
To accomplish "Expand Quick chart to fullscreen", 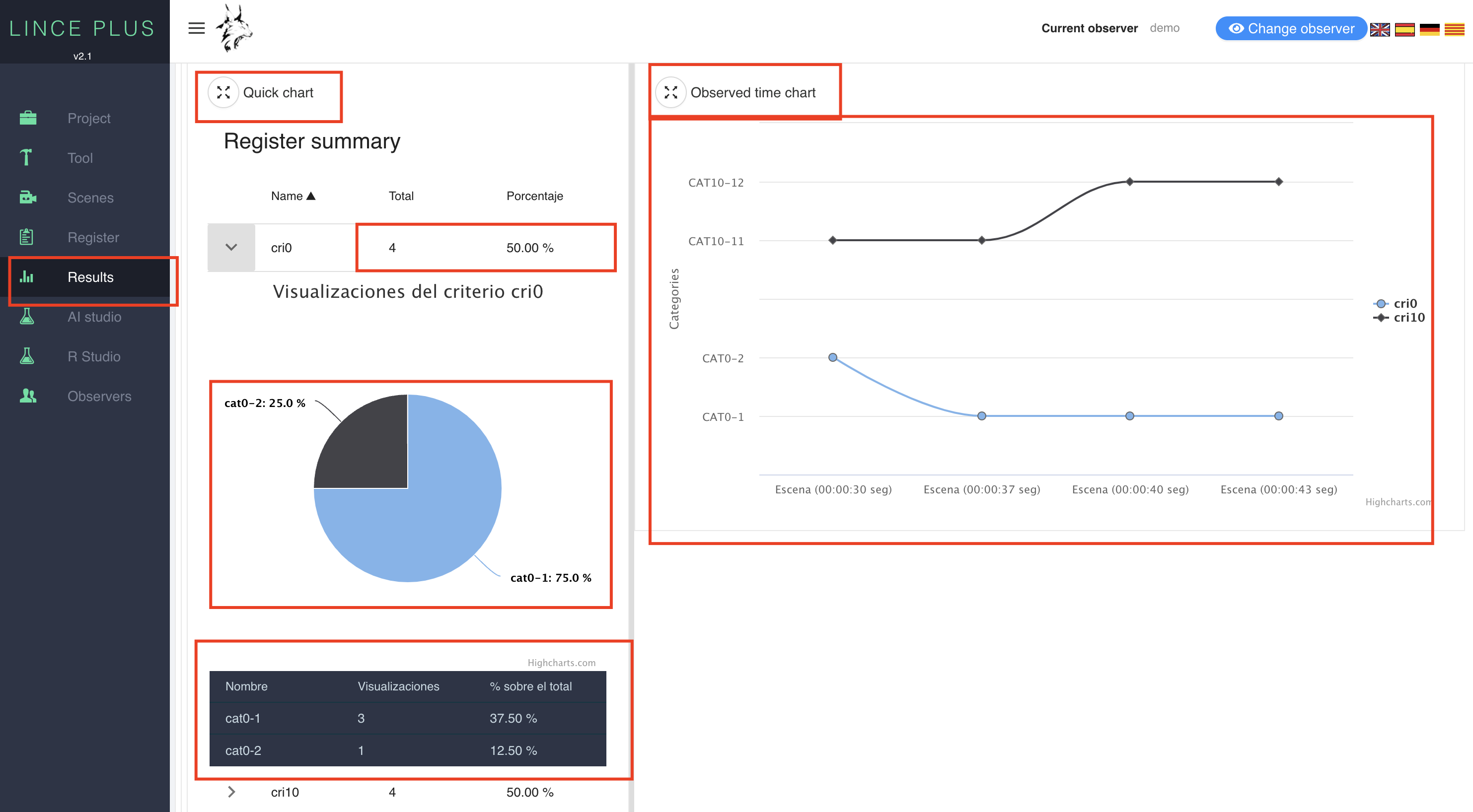I will pyautogui.click(x=223, y=93).
